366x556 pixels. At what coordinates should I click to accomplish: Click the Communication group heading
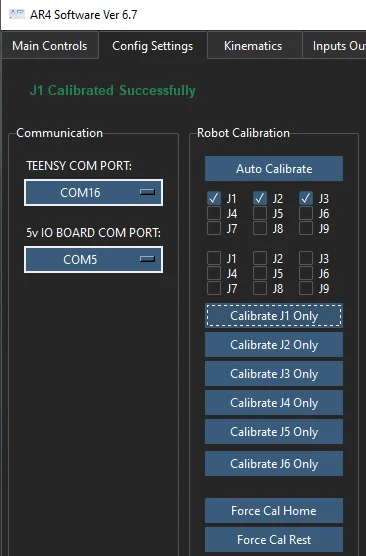(x=60, y=133)
